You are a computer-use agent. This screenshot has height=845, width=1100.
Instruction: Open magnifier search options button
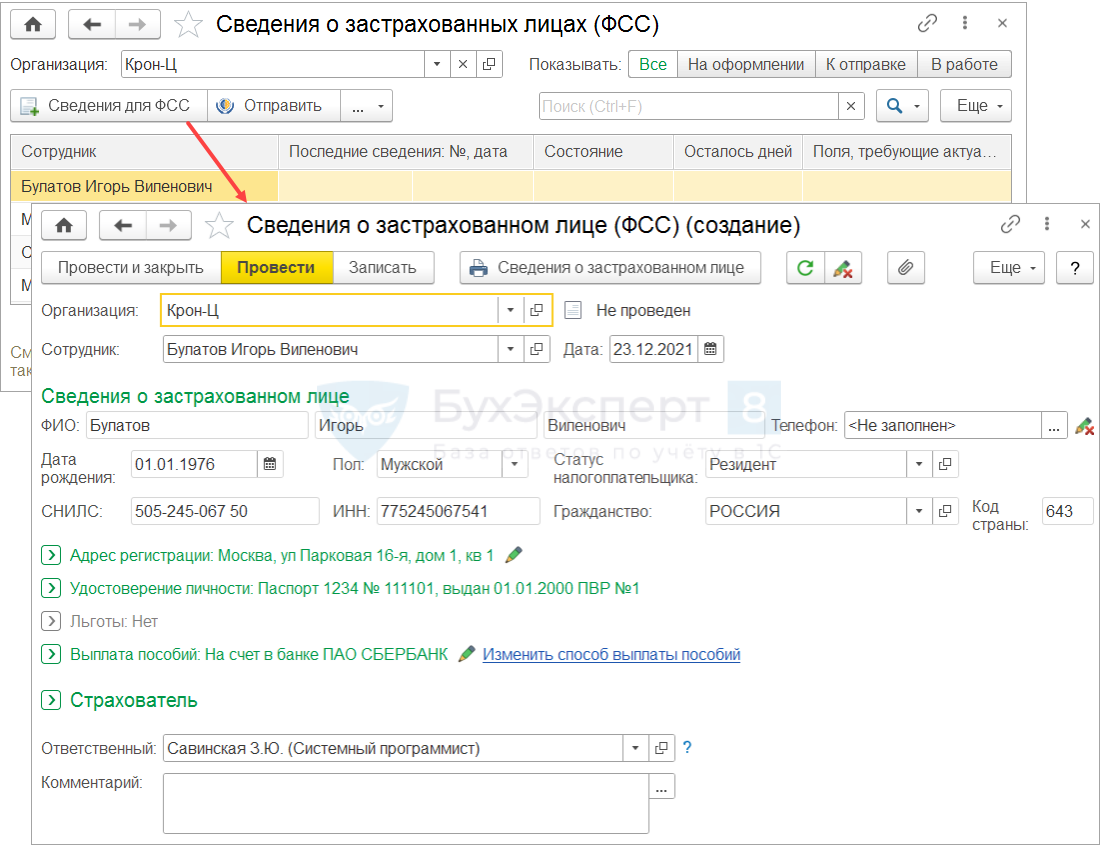click(902, 106)
